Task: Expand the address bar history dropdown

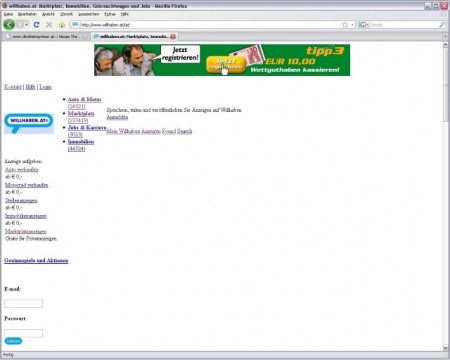Action: 352,25
